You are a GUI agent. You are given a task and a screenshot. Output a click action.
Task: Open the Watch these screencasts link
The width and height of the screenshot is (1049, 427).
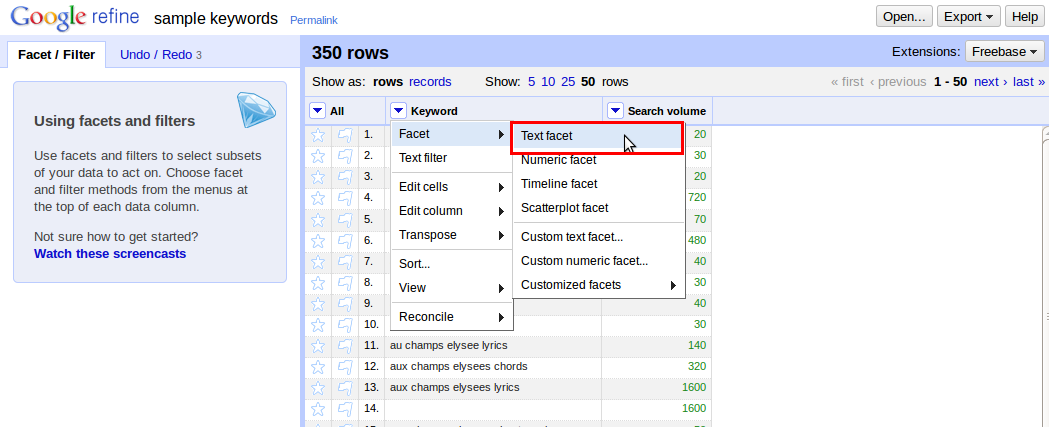coord(110,254)
